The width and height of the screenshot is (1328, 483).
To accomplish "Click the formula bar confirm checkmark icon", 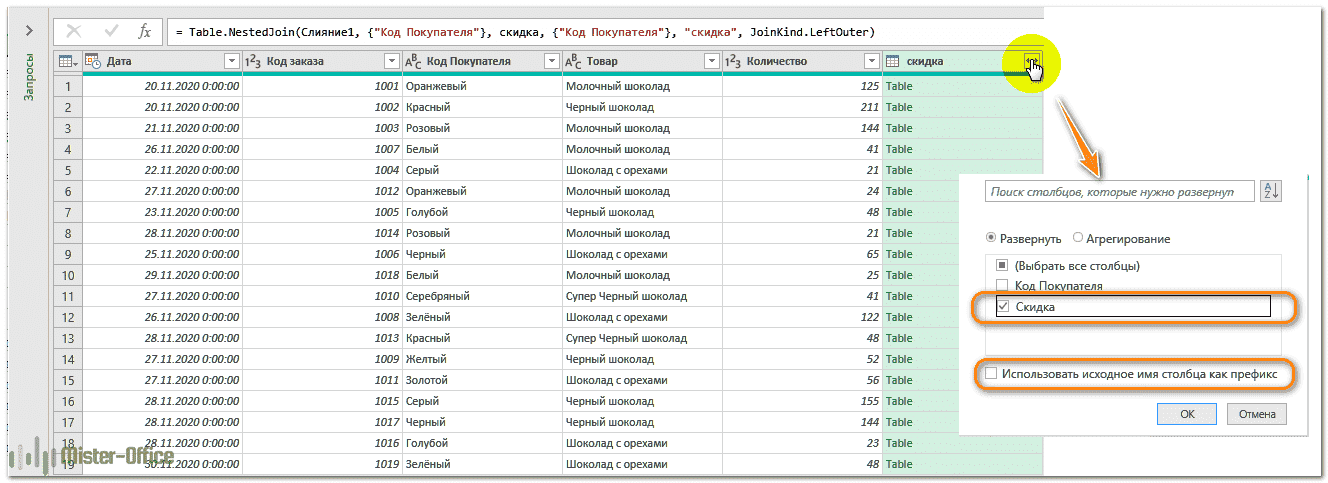I will [x=111, y=32].
